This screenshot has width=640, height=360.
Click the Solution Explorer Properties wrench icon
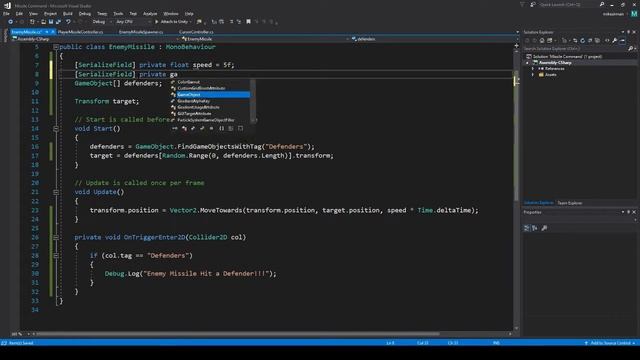pyautogui.click(x=615, y=40)
